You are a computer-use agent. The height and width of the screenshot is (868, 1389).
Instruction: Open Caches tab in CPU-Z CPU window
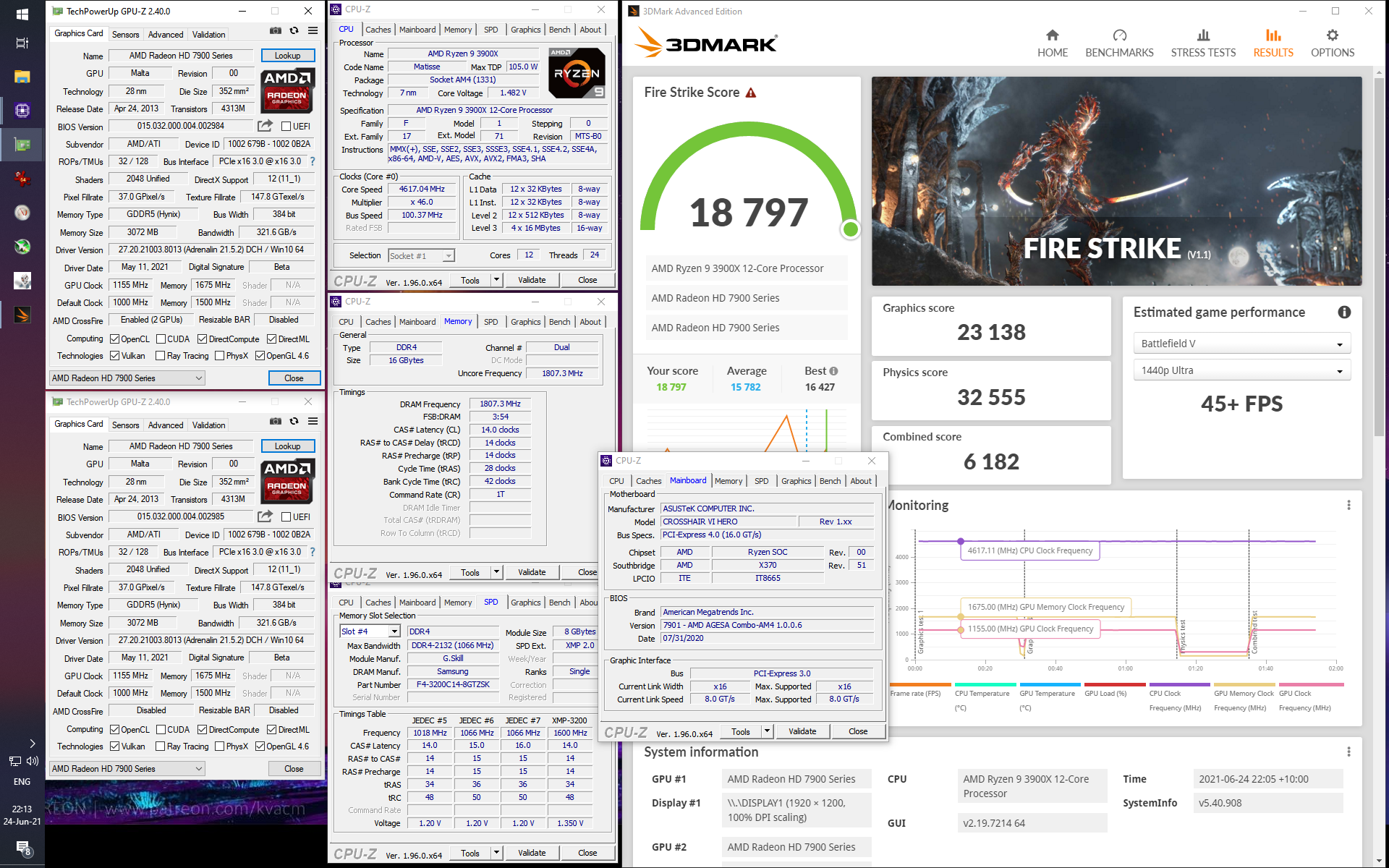(378, 30)
